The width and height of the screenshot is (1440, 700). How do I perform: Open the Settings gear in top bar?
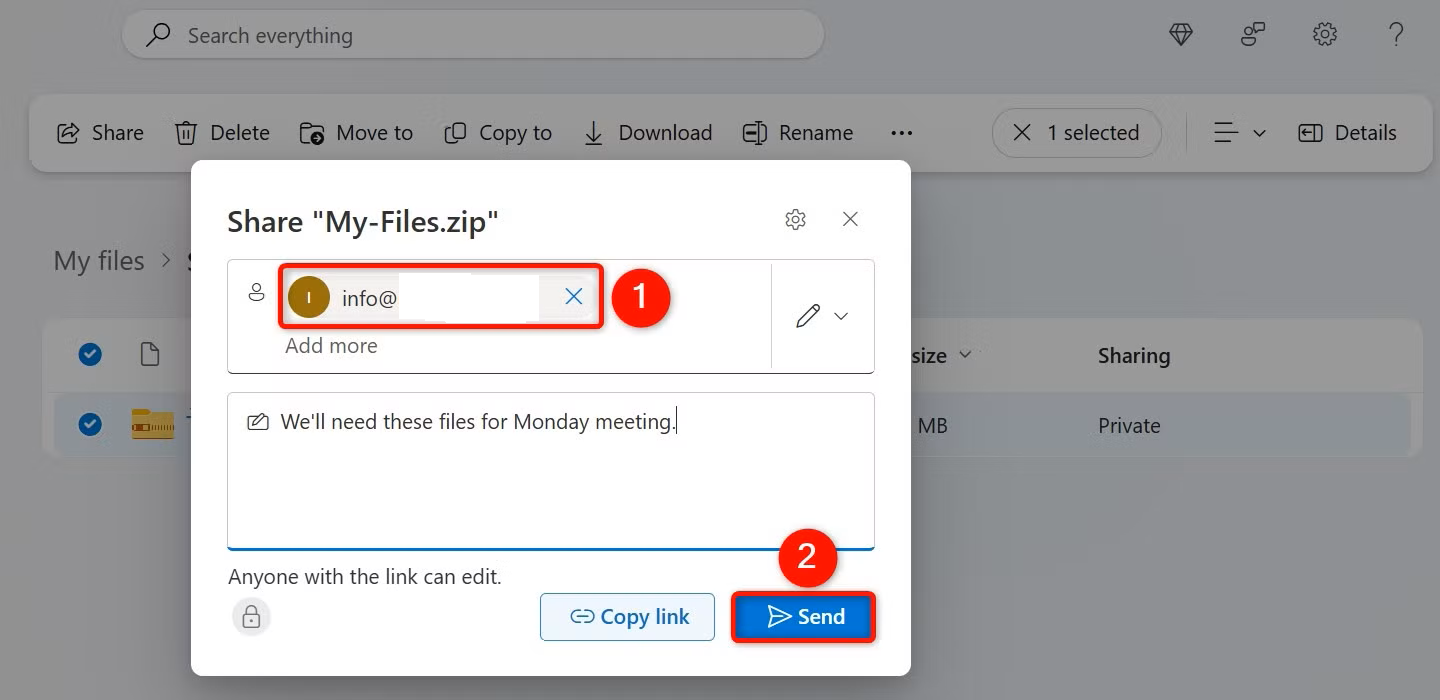[x=1325, y=35]
